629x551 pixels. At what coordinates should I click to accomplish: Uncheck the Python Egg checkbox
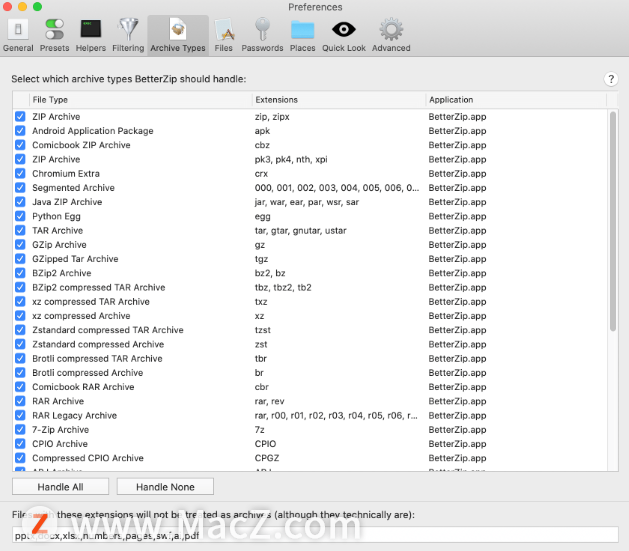coord(20,216)
